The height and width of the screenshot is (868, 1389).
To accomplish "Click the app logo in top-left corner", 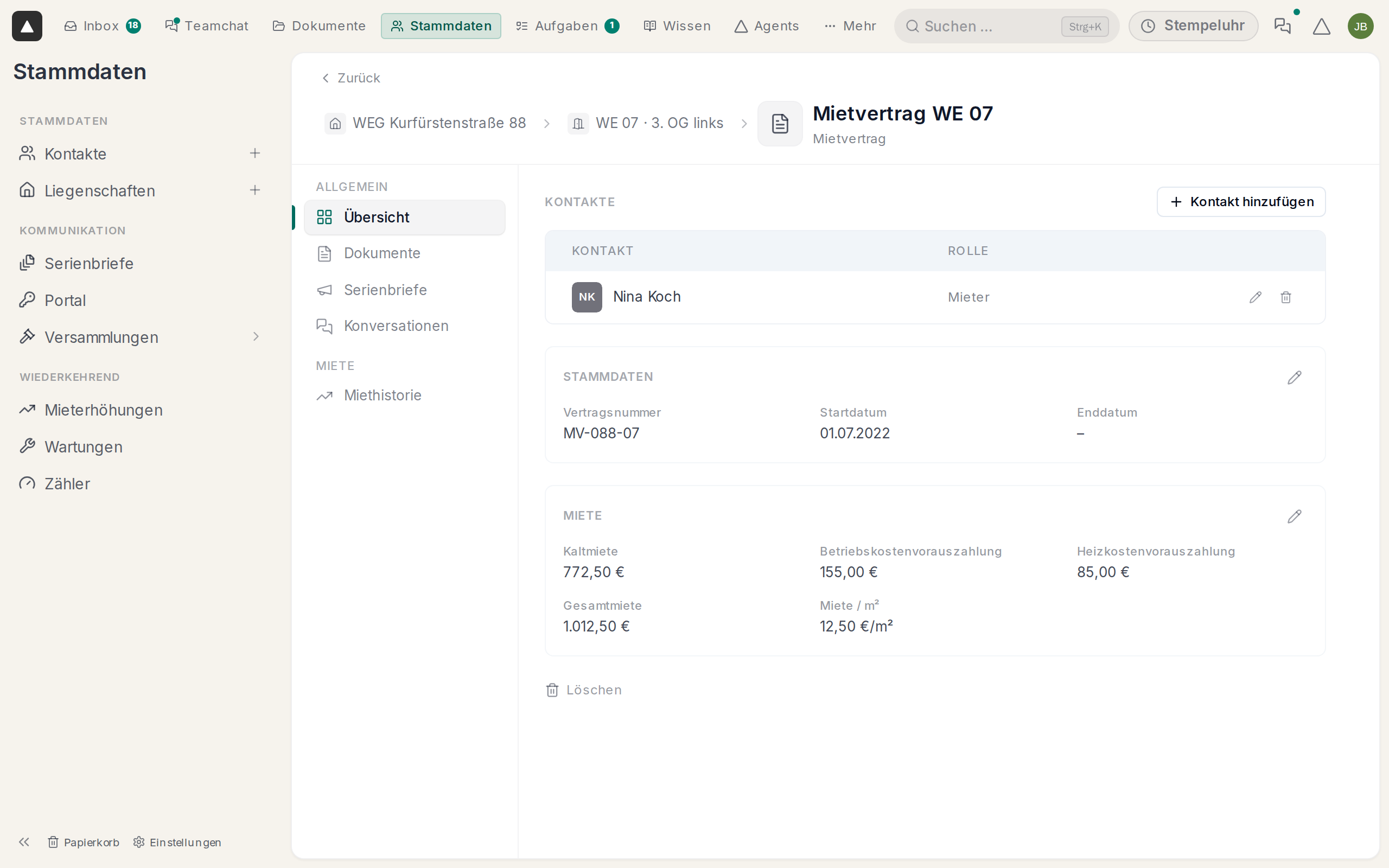I will coord(27,26).
